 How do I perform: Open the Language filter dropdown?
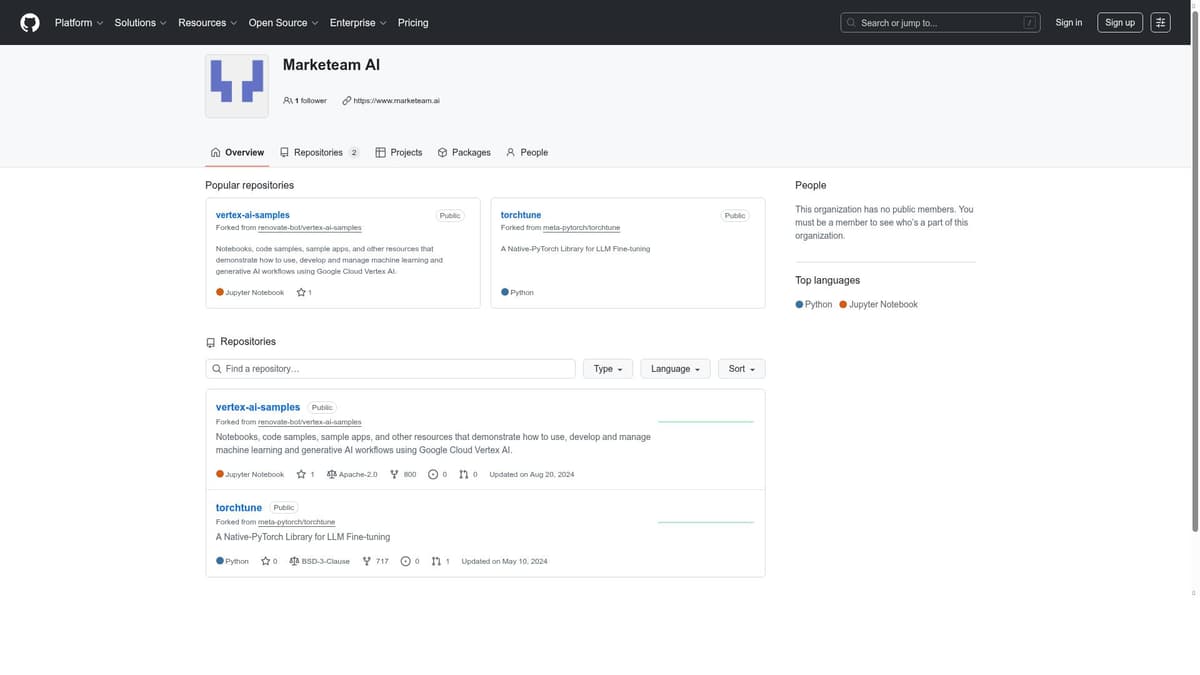click(675, 369)
